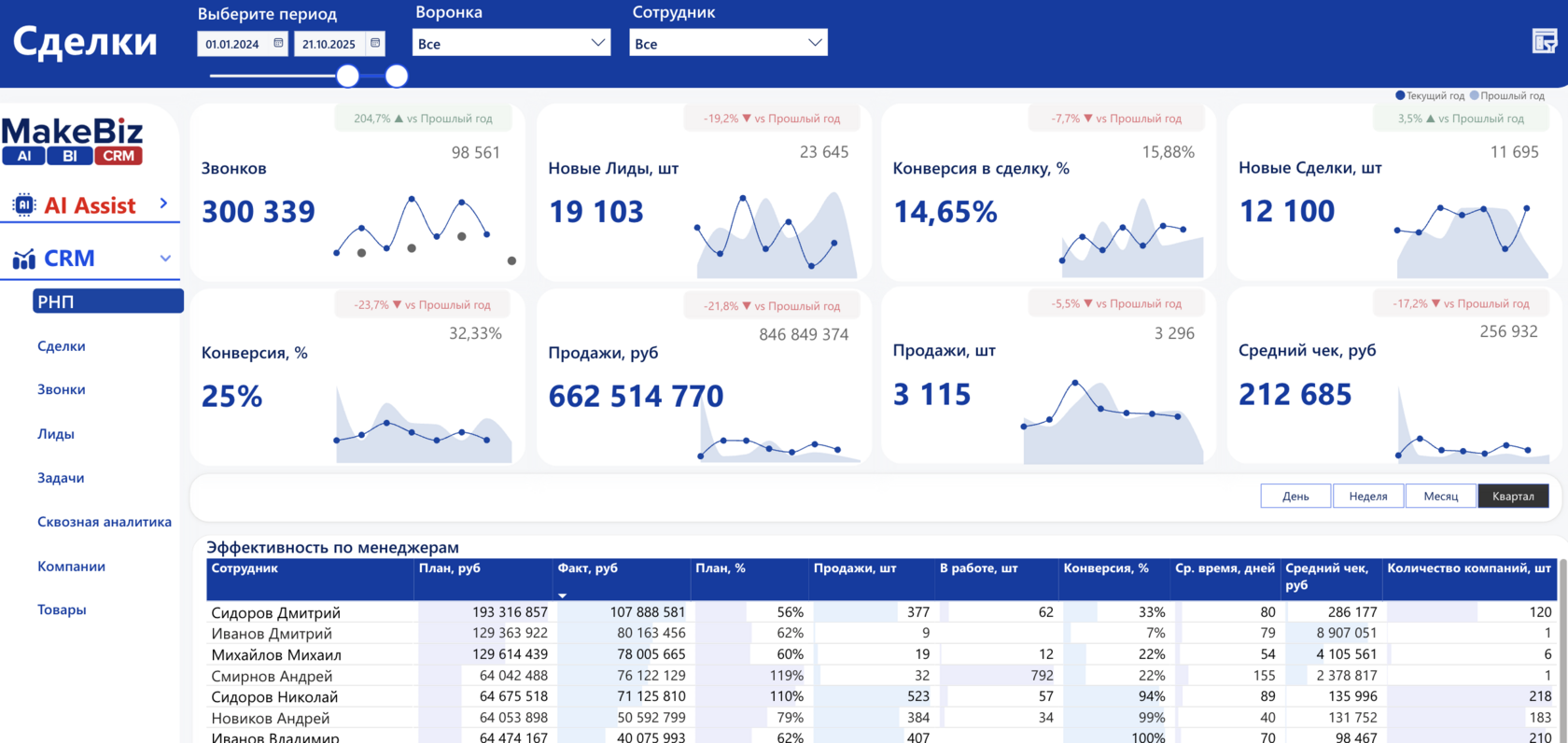Expand the AI Assist section arrow

[x=164, y=203]
